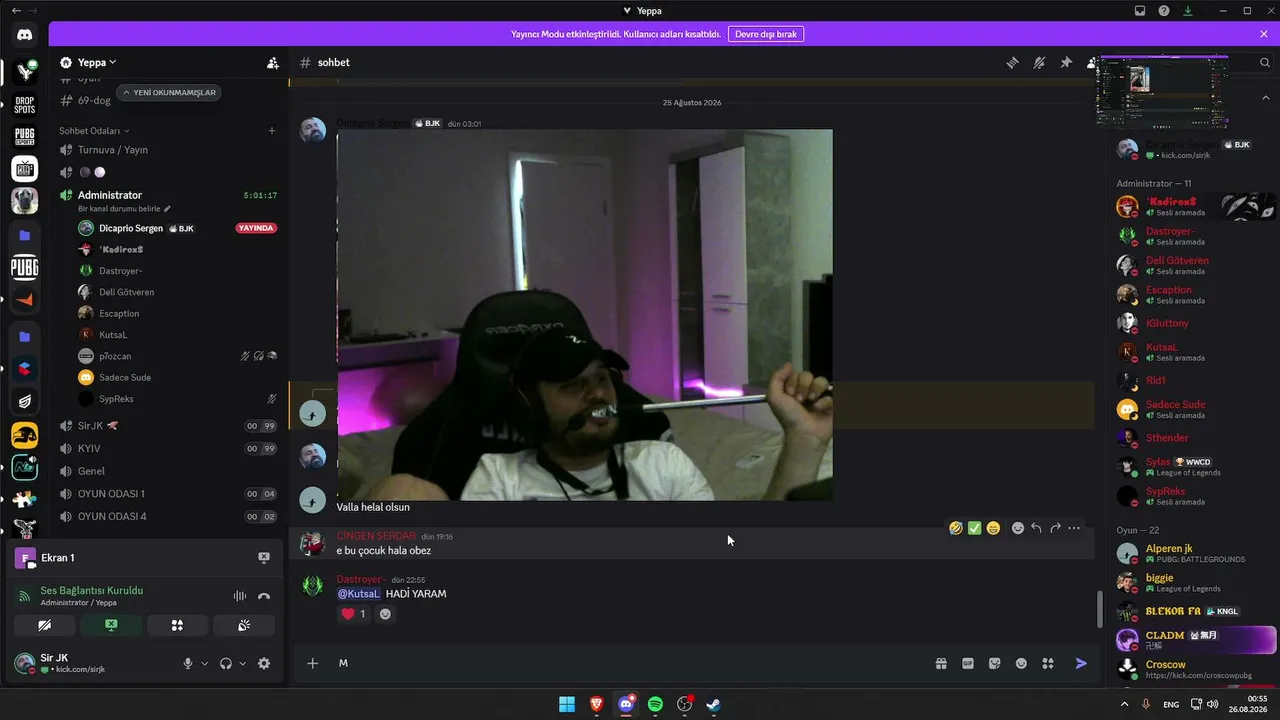This screenshot has height=720, width=1280.
Task: Open Discord inbox icon in the title bar
Action: (1140, 11)
